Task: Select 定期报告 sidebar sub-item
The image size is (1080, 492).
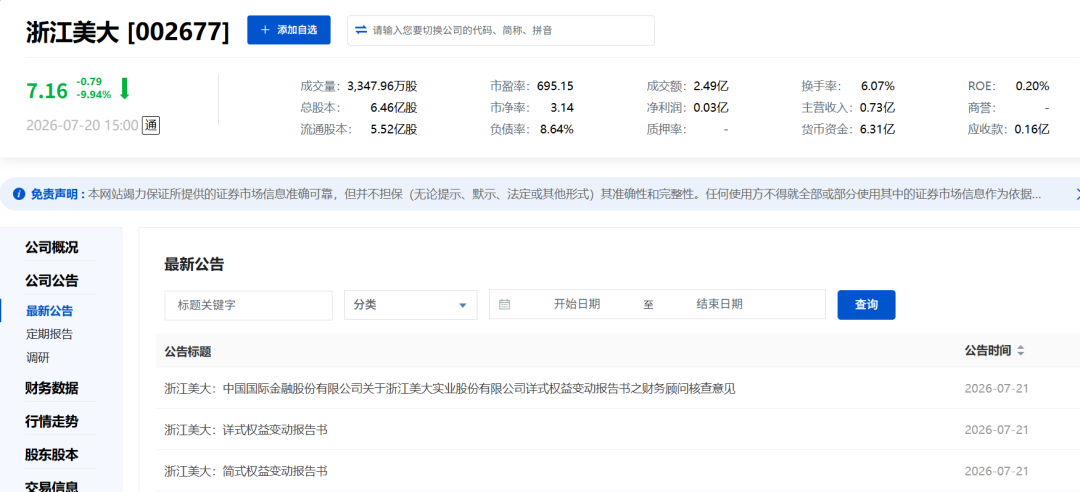Action: 49,334
